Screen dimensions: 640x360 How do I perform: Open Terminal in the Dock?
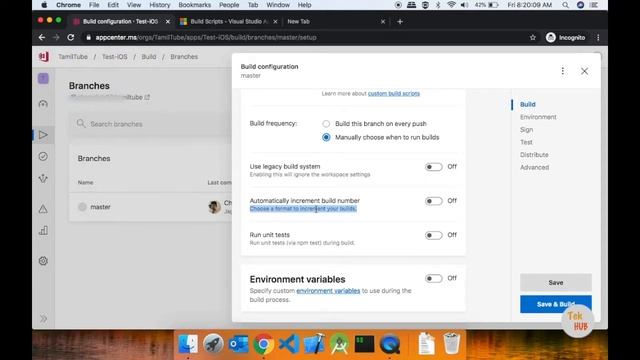(x=364, y=344)
